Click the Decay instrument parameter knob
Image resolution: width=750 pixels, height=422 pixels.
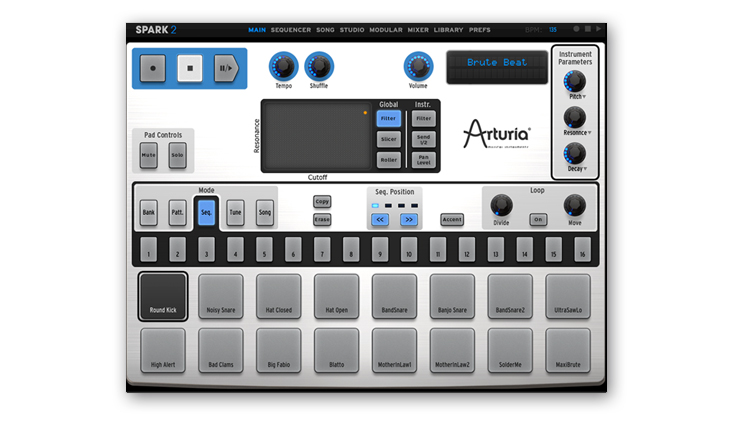tap(574, 154)
